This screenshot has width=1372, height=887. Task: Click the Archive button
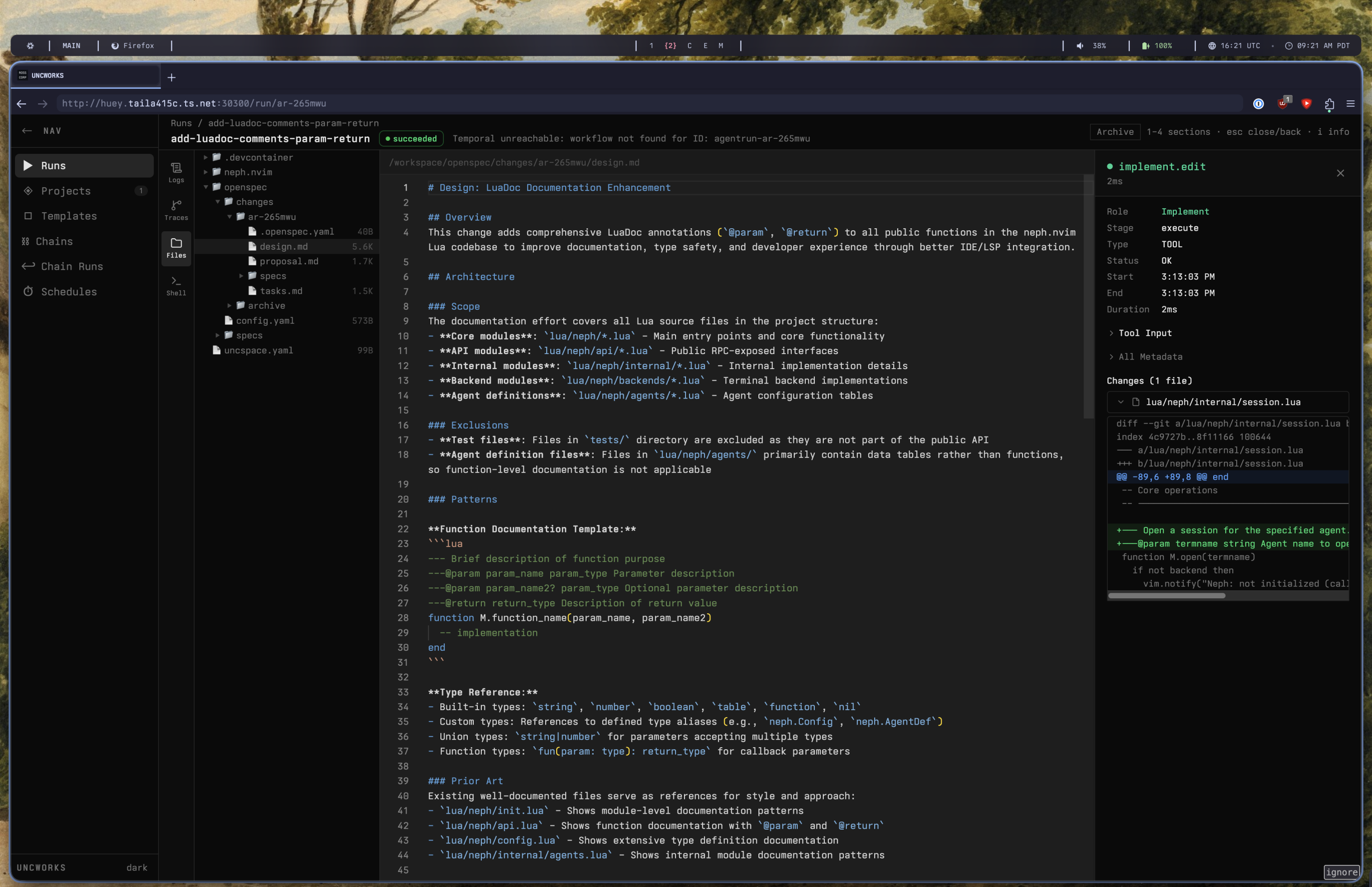pyautogui.click(x=1115, y=132)
